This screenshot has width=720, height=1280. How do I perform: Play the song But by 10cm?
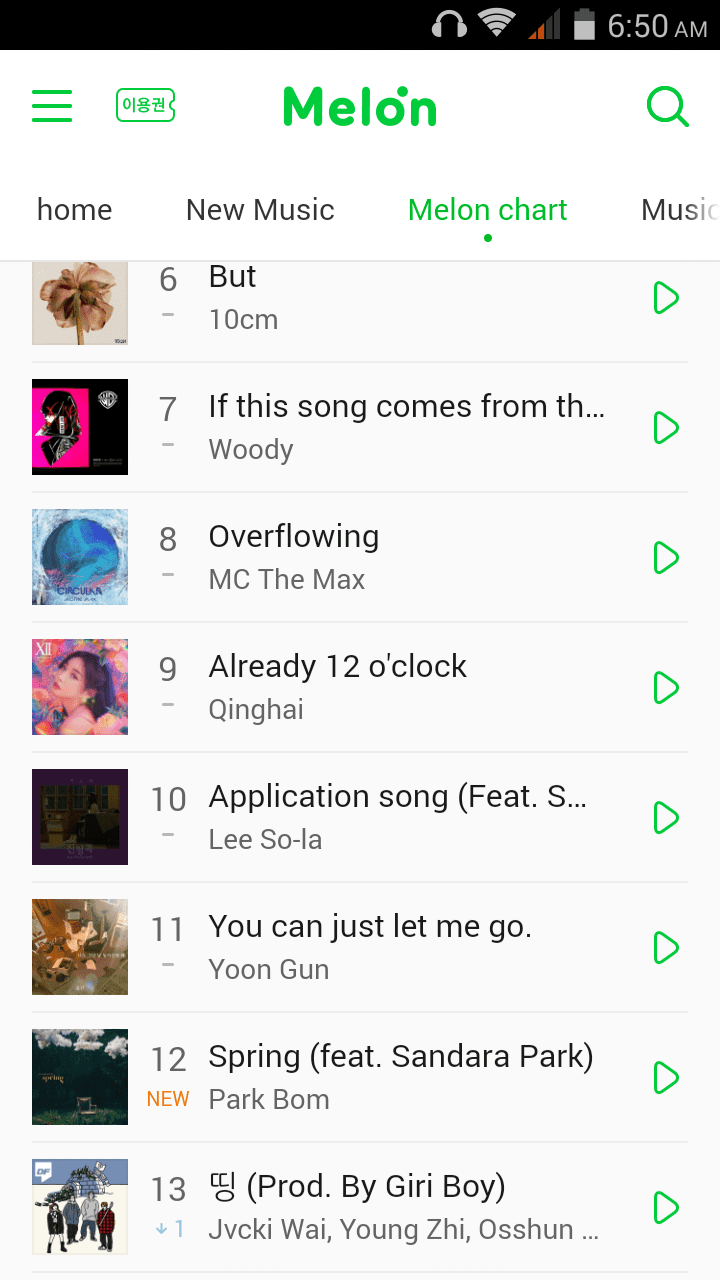click(666, 298)
